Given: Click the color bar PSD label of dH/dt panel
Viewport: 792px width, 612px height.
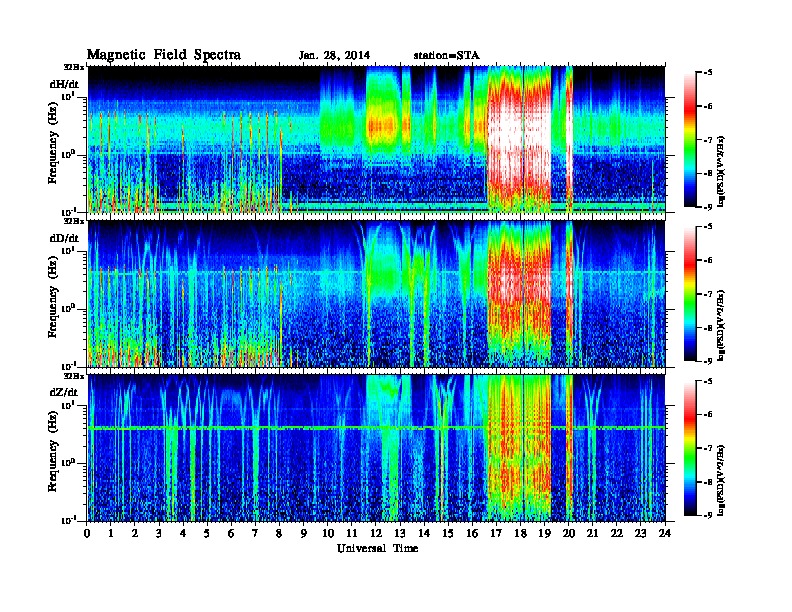Looking at the screenshot, I should pos(722,172).
